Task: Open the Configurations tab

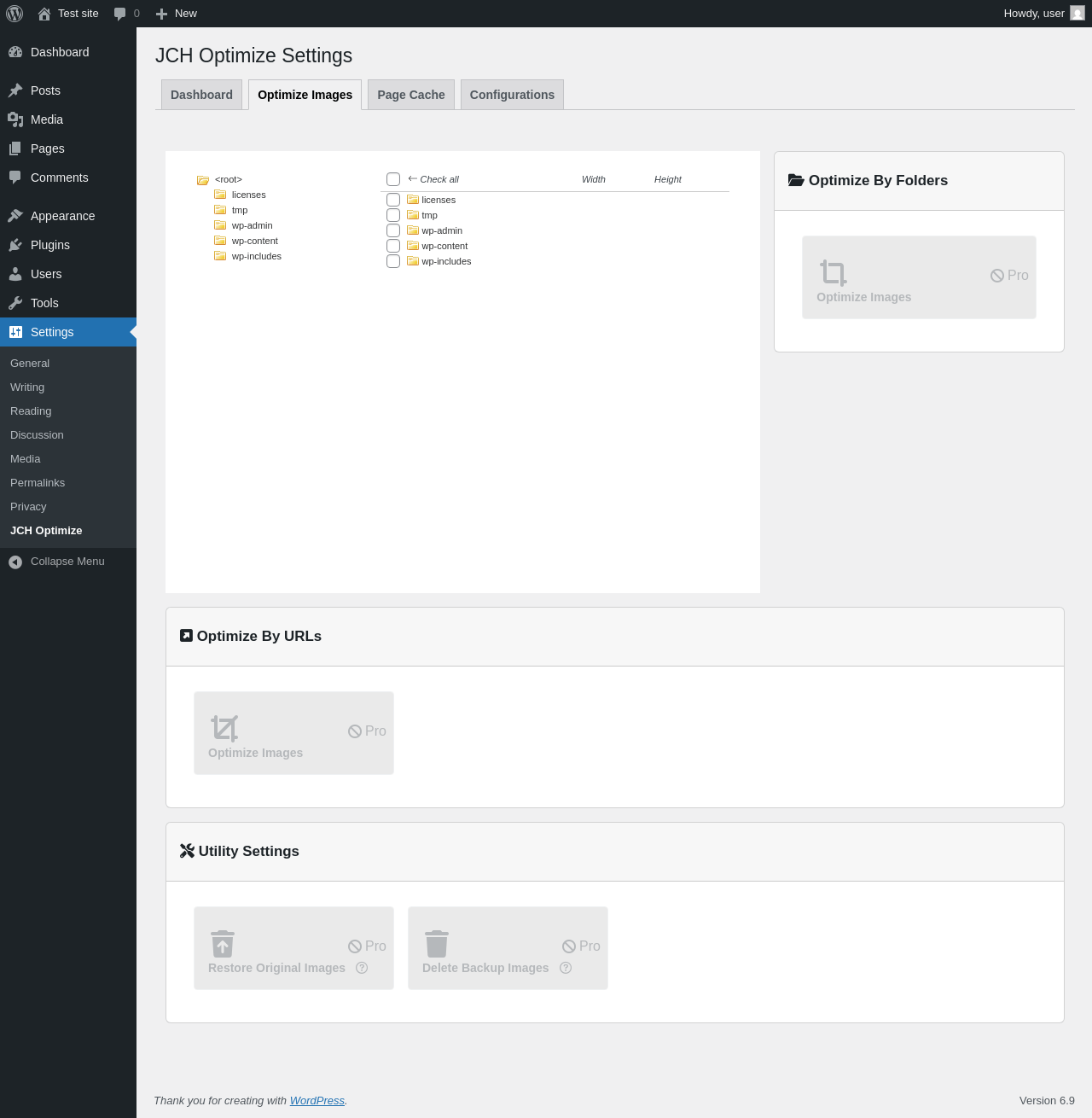Action: (512, 95)
